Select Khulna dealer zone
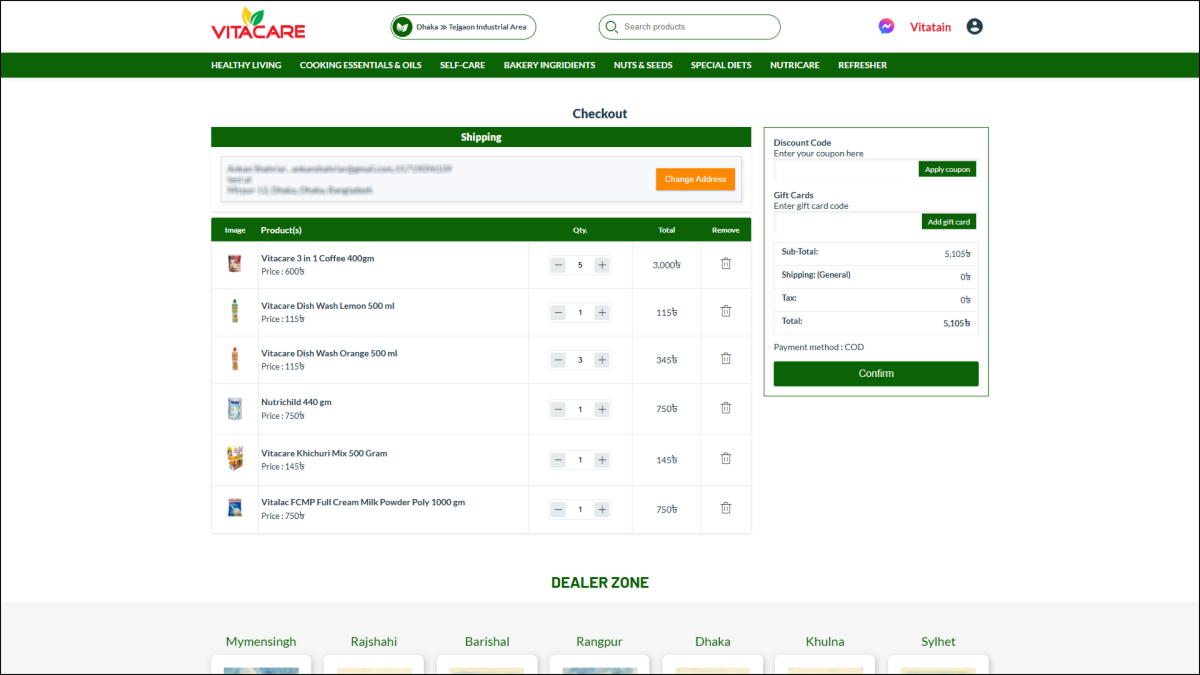The width and height of the screenshot is (1200, 675). click(x=825, y=641)
